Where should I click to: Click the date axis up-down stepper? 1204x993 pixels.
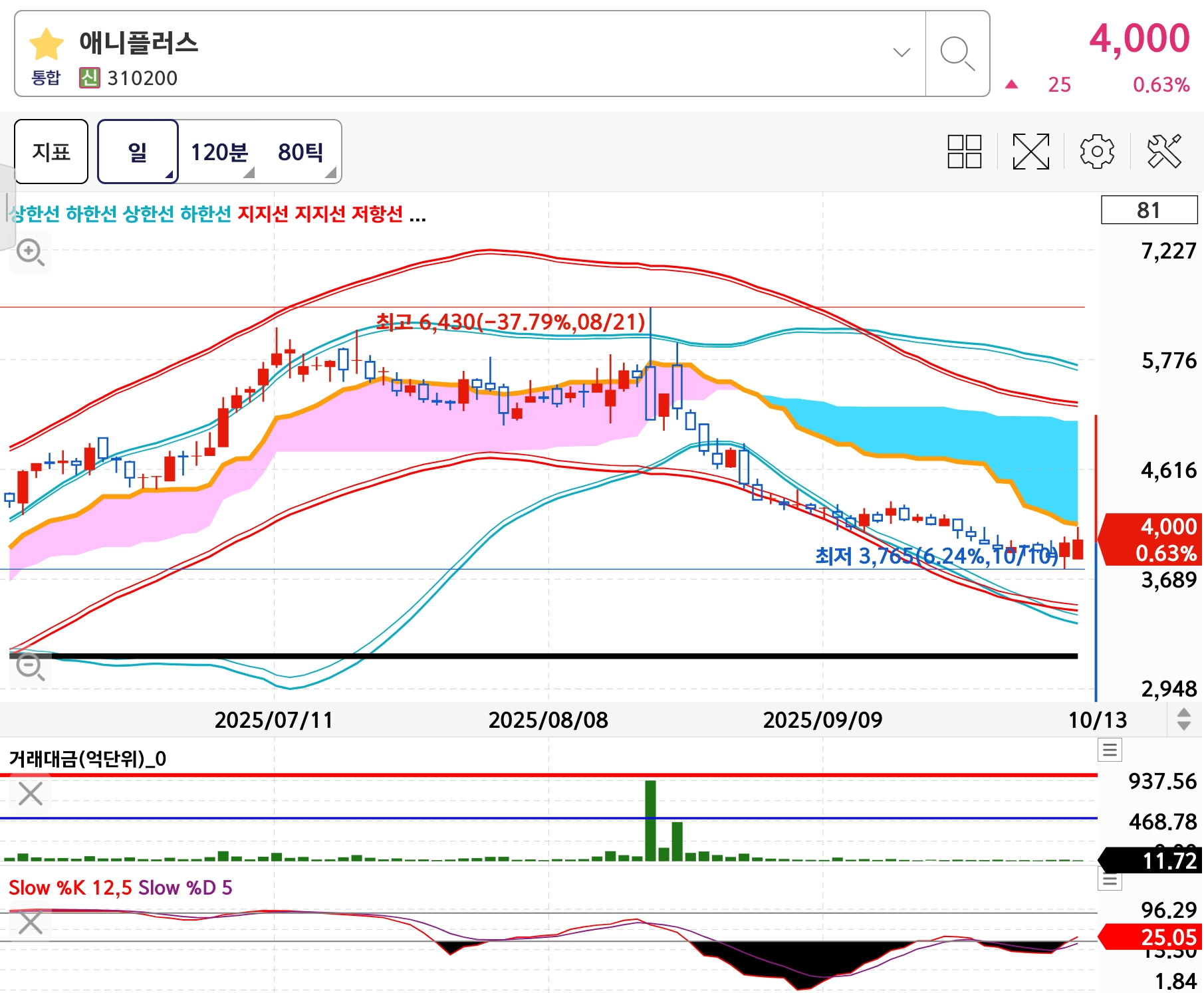[x=1184, y=719]
